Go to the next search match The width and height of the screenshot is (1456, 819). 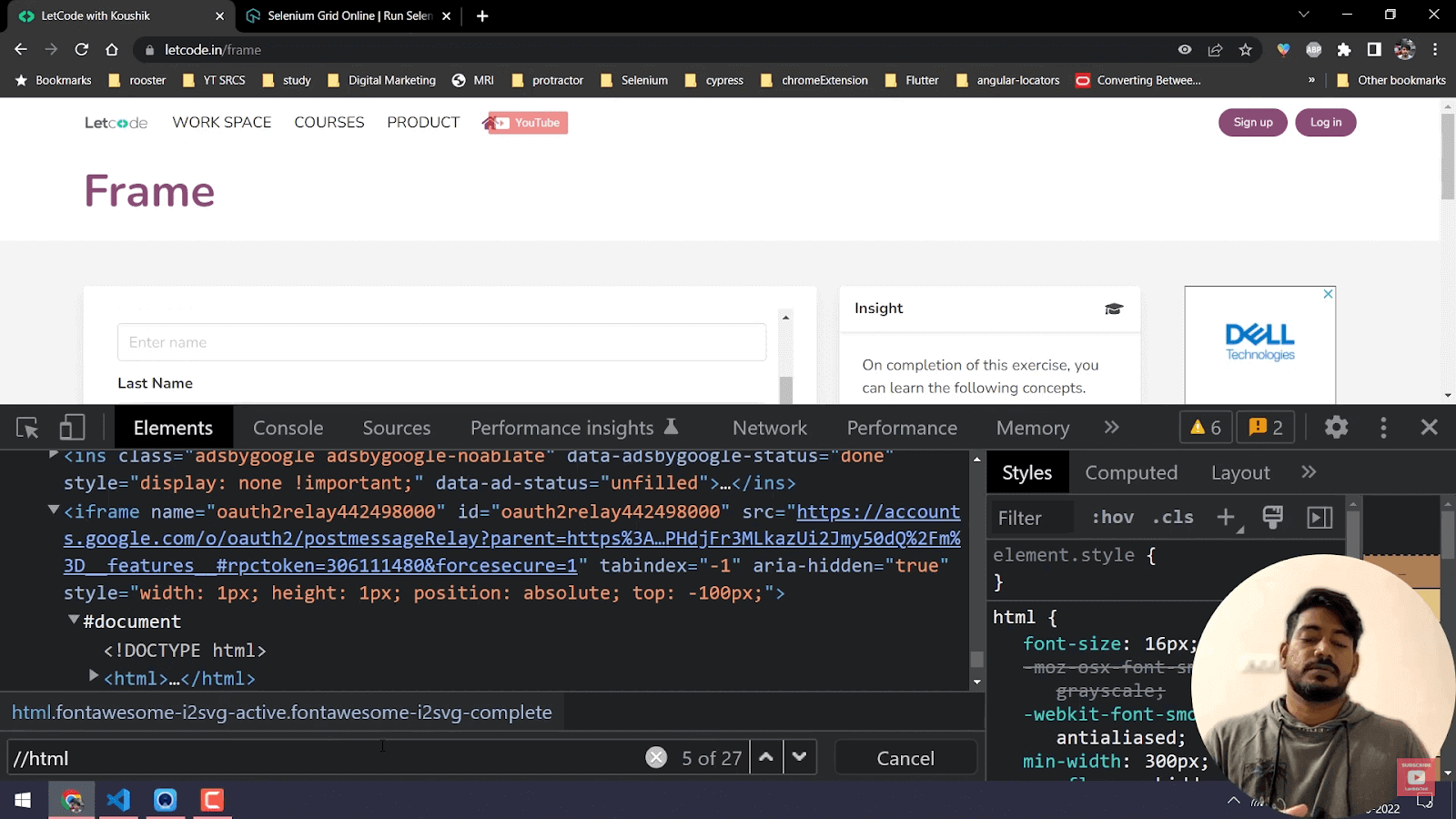[x=799, y=757]
